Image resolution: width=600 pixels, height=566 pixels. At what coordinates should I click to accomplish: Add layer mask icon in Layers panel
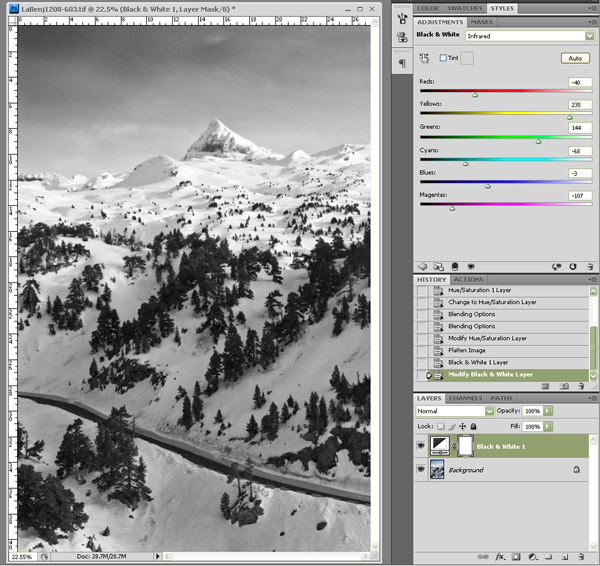click(x=516, y=556)
